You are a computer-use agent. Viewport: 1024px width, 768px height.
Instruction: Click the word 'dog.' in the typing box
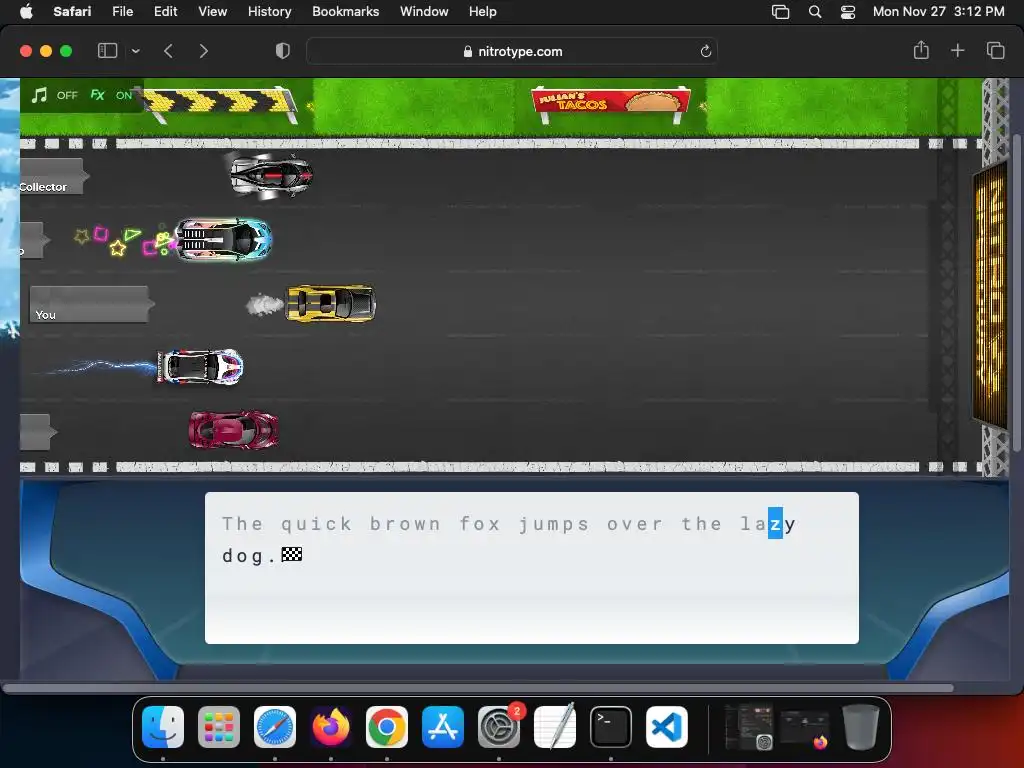(249, 556)
